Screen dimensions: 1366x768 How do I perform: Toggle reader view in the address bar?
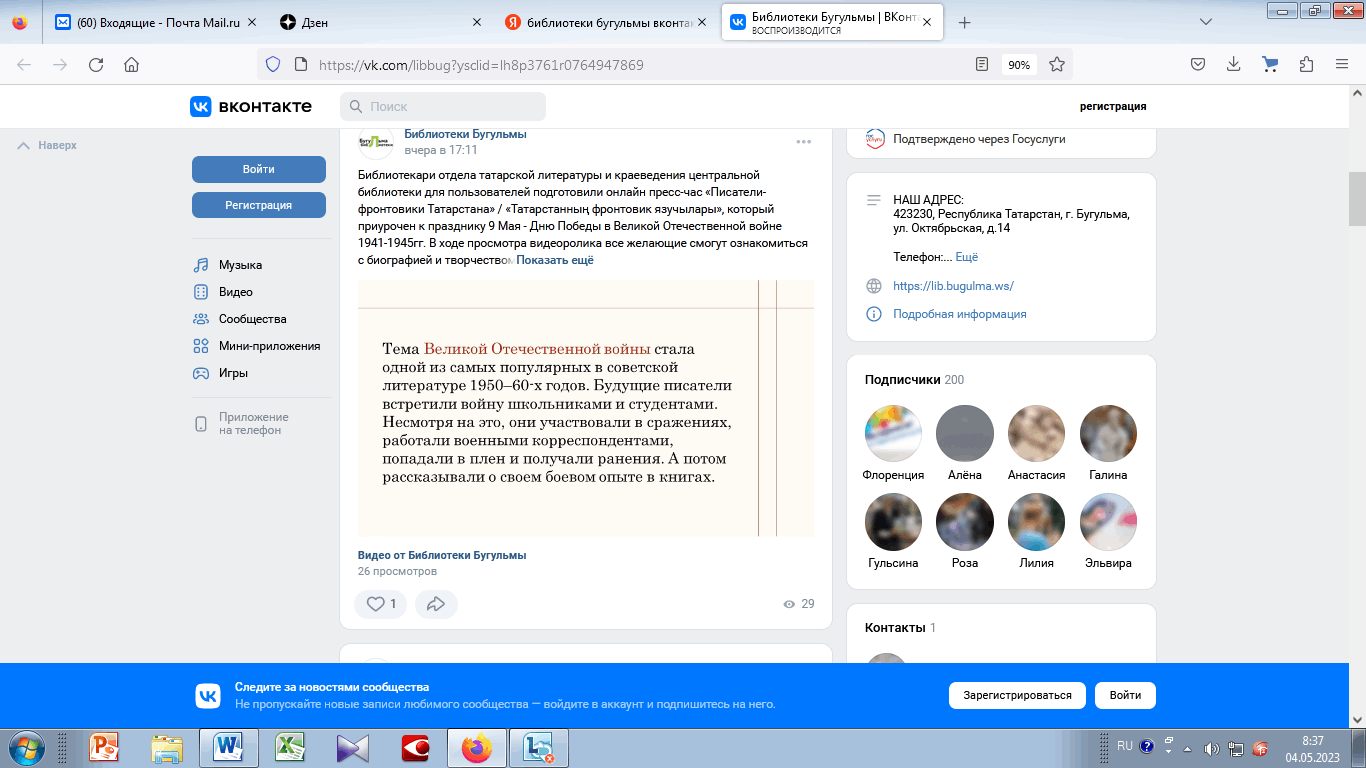click(x=982, y=65)
